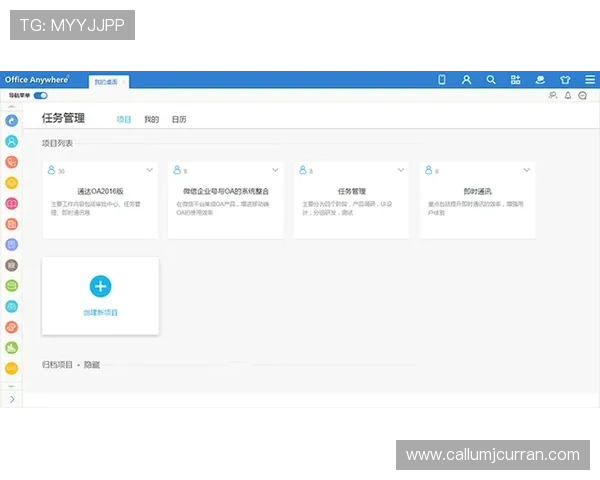Click the online users face icon in header
Screen dimensions: 600x480
540,80
